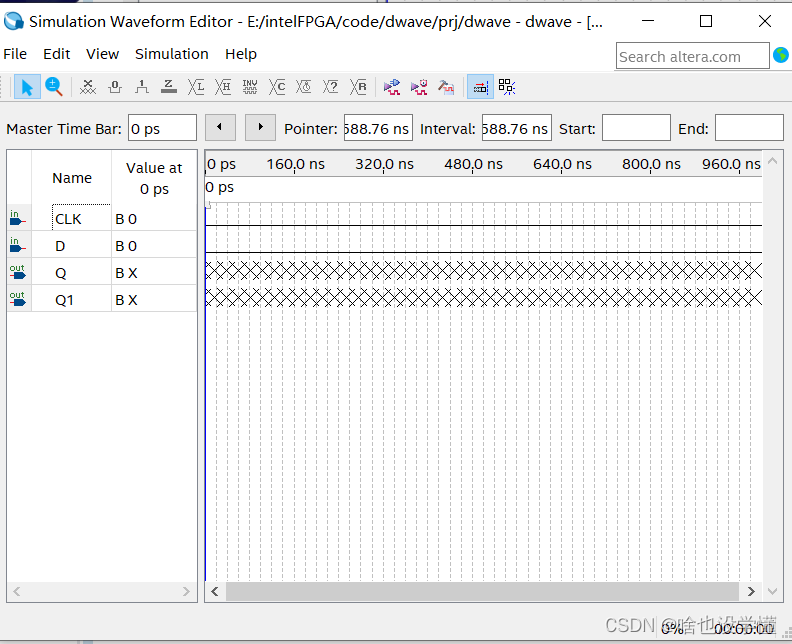Open the Edit menu
Screen dimensions: 792x644
pyautogui.click(x=57, y=54)
